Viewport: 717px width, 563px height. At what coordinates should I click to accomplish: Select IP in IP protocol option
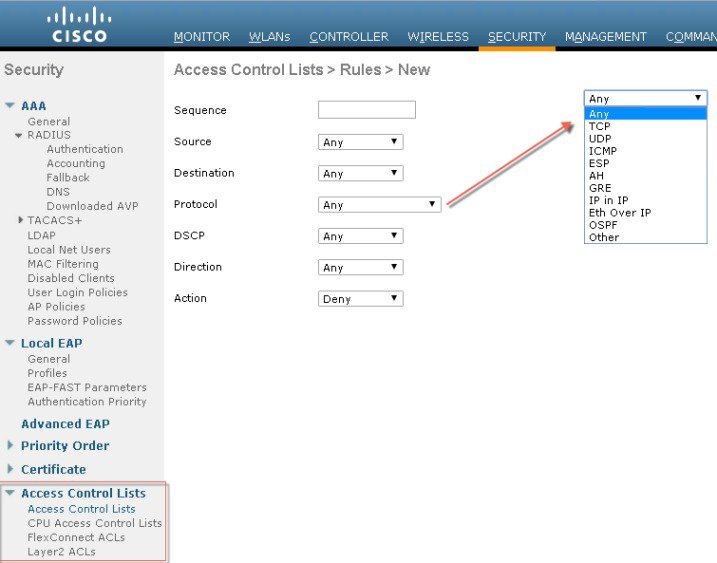pos(645,200)
